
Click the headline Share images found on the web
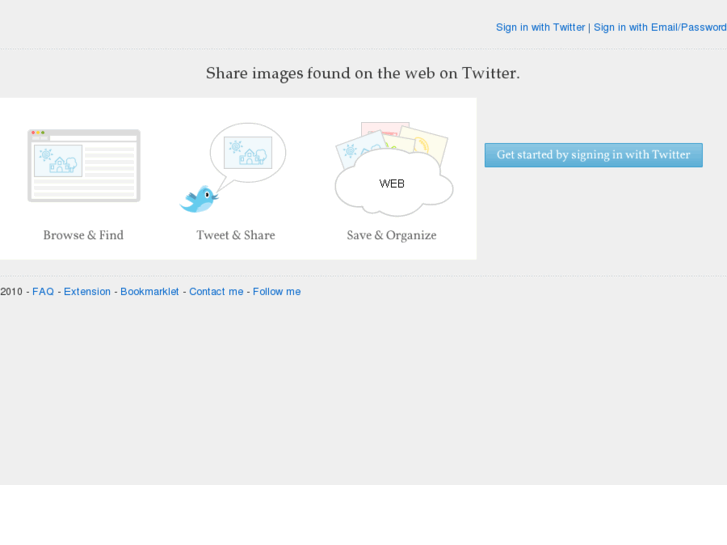(x=363, y=73)
